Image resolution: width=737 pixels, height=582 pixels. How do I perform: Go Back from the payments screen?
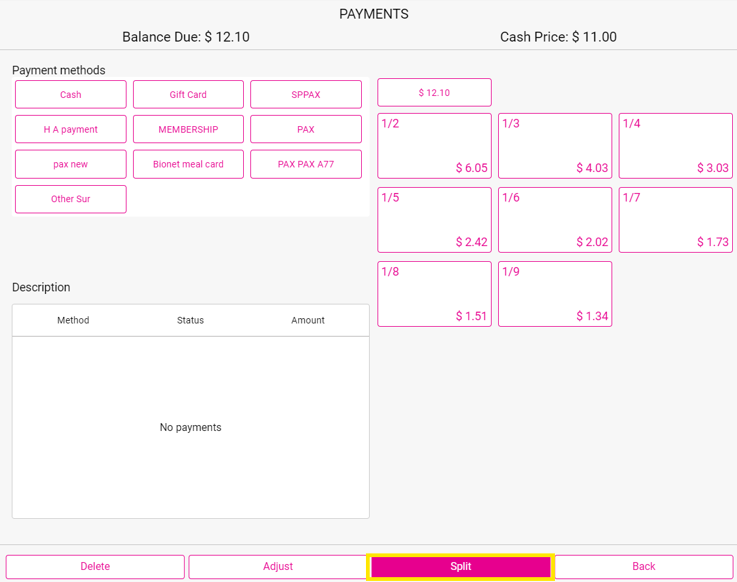(644, 567)
